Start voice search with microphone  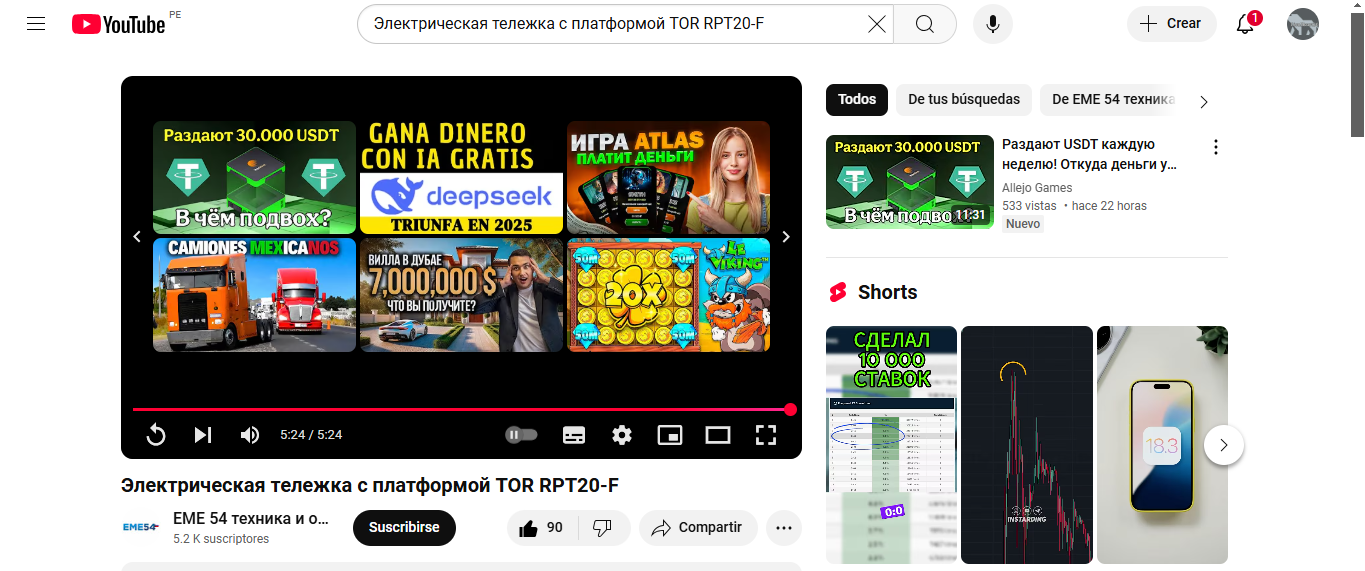pos(992,24)
